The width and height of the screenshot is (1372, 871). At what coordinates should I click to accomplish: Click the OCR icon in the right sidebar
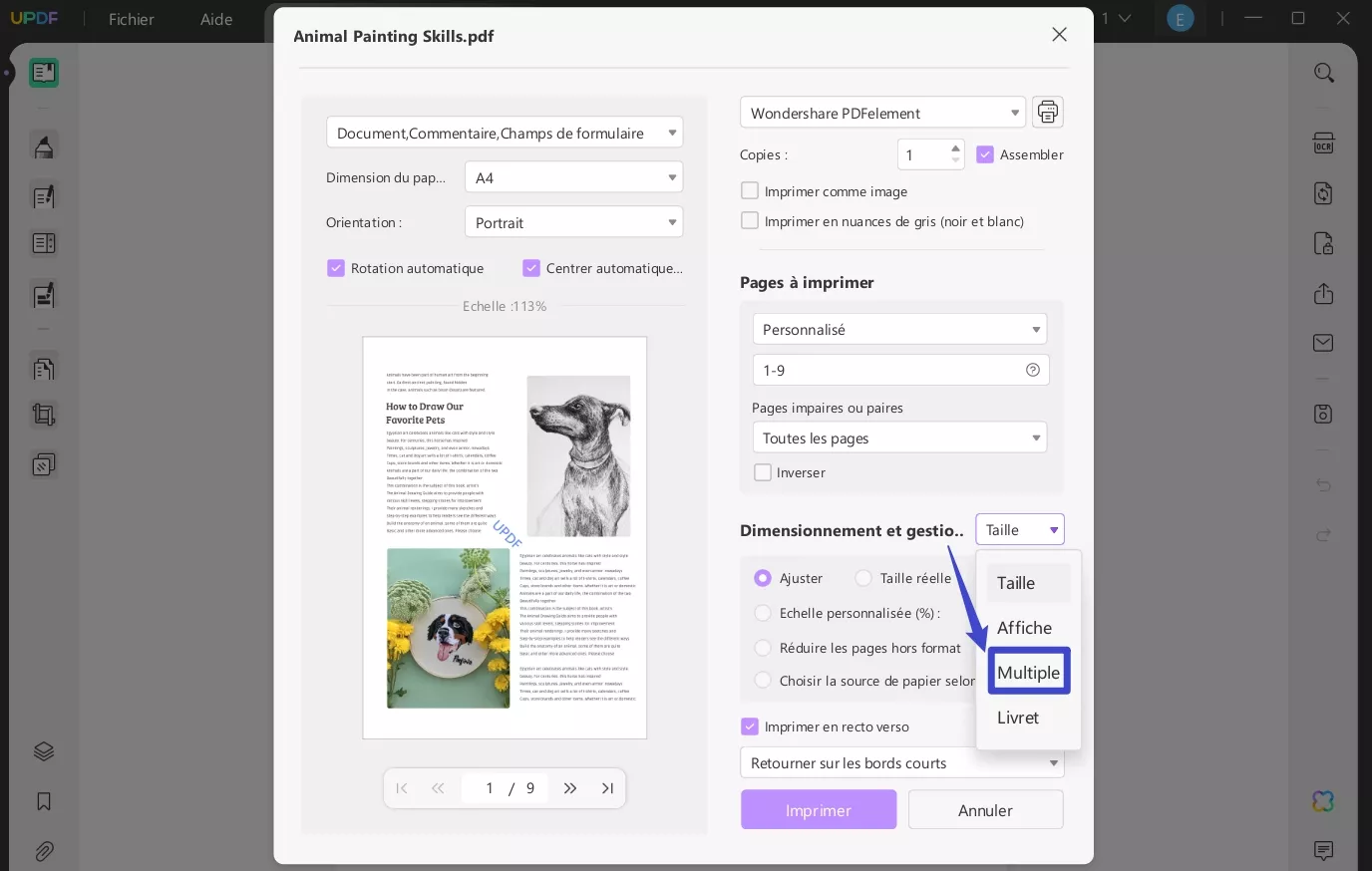tap(1323, 145)
